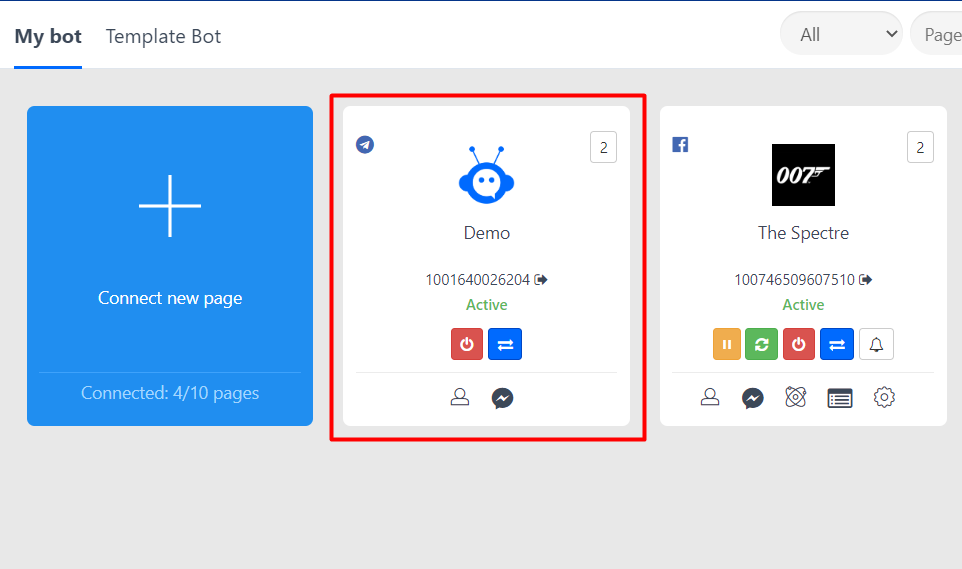Click the atom-shaped icon on The Spectre card
The height and width of the screenshot is (569, 962).
click(796, 398)
